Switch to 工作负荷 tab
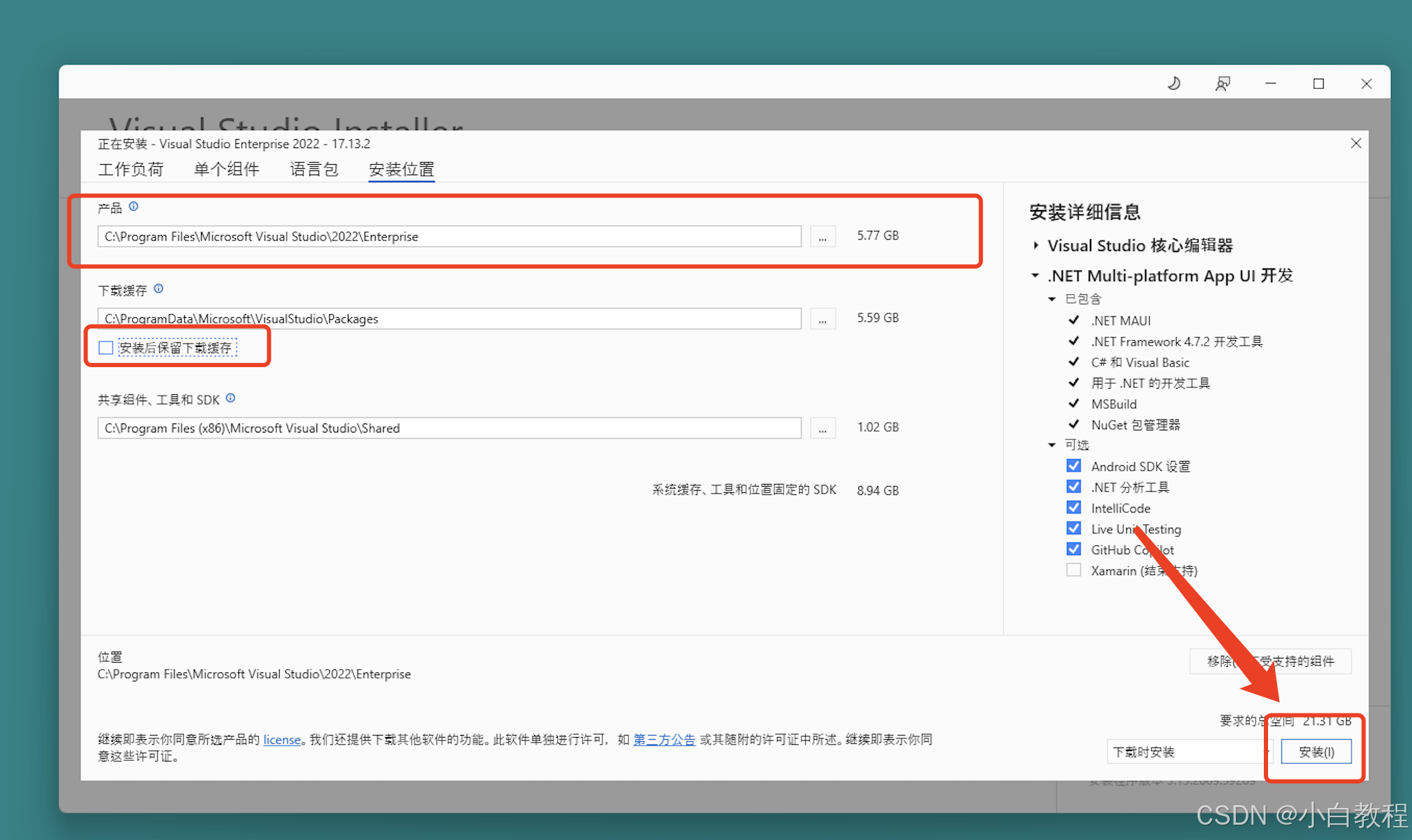The height and width of the screenshot is (840, 1412). (x=131, y=169)
